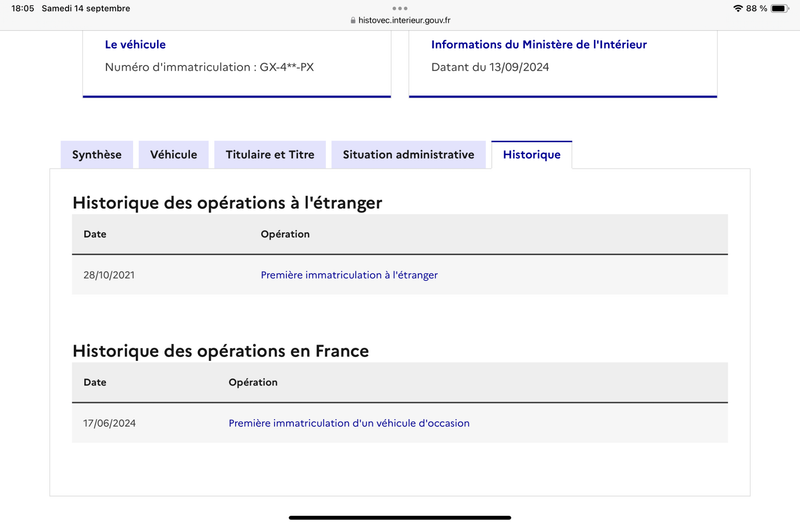This screenshot has width=800, height=525.
Task: Click the Date header in the France table
Action: [95, 382]
